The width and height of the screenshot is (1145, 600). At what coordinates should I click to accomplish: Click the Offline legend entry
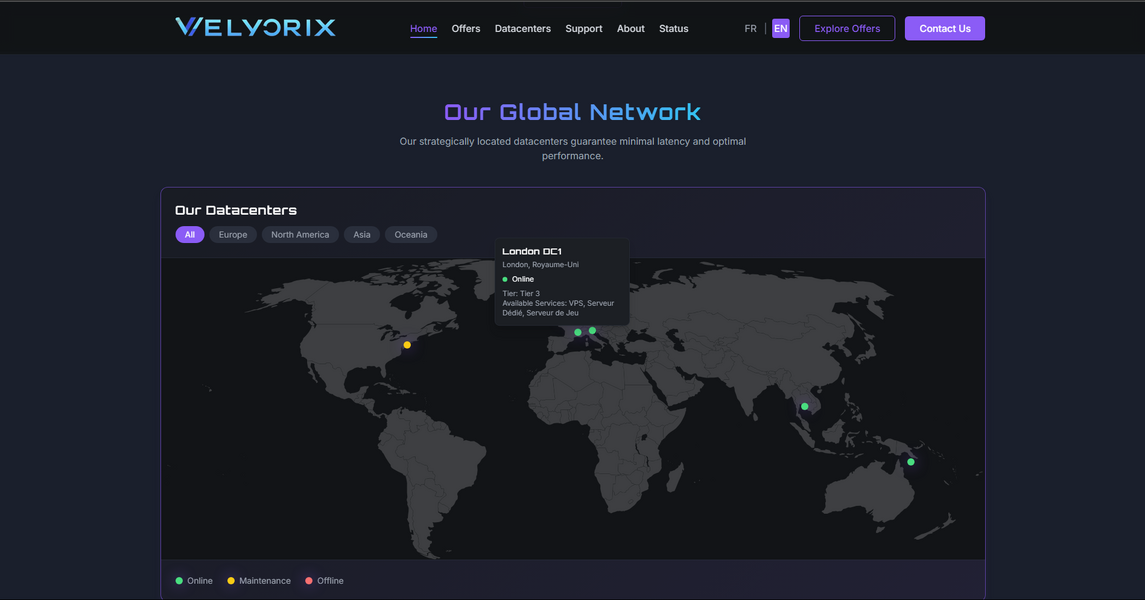point(324,581)
